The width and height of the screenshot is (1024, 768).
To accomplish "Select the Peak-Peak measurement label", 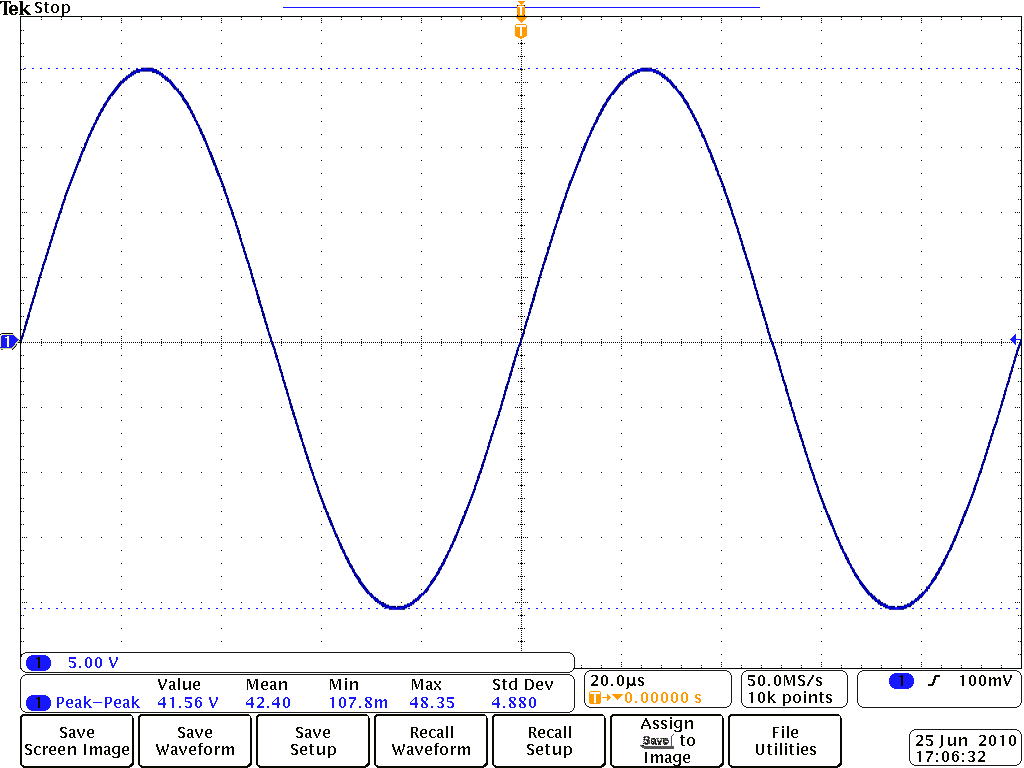I will (x=98, y=703).
